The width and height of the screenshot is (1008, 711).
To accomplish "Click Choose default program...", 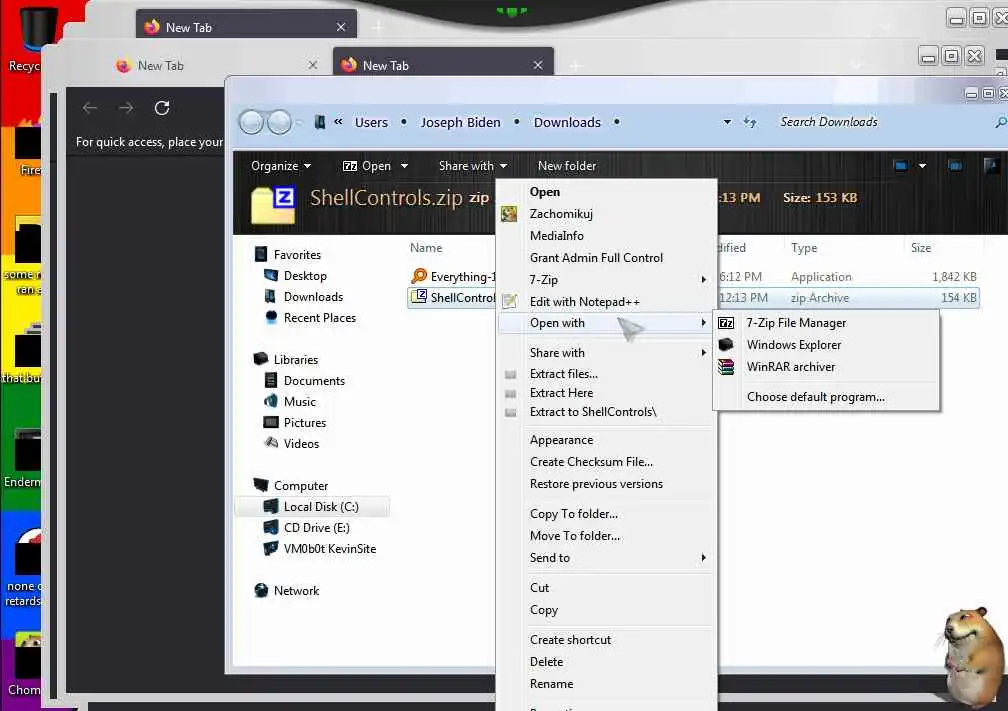I will 815,397.
